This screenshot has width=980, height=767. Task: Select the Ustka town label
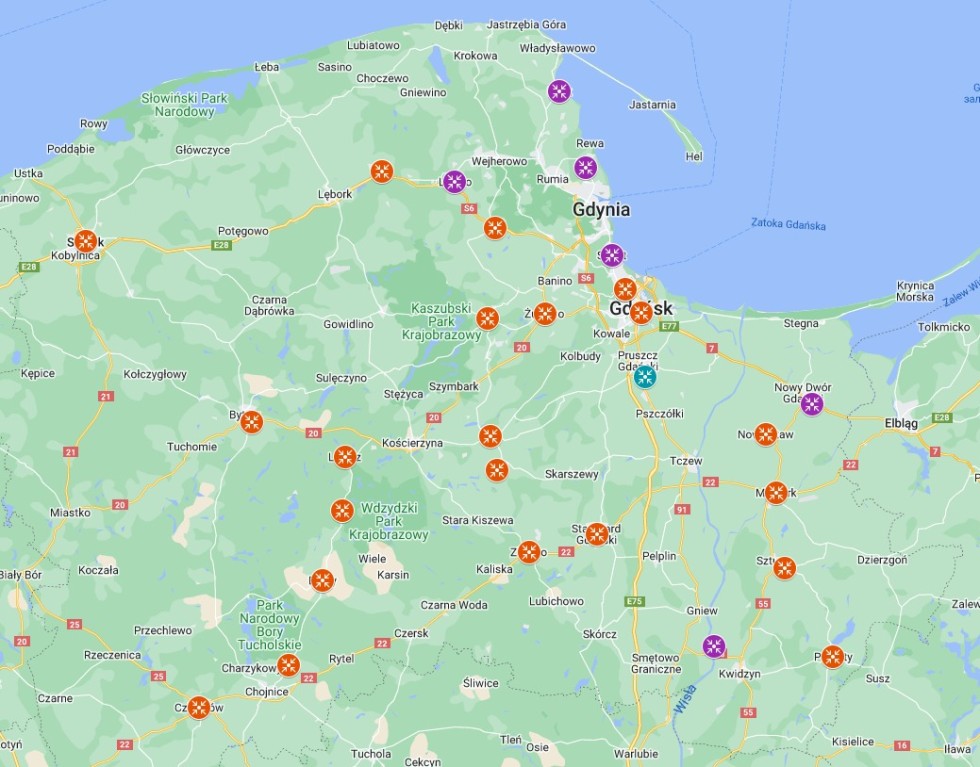[x=28, y=173]
